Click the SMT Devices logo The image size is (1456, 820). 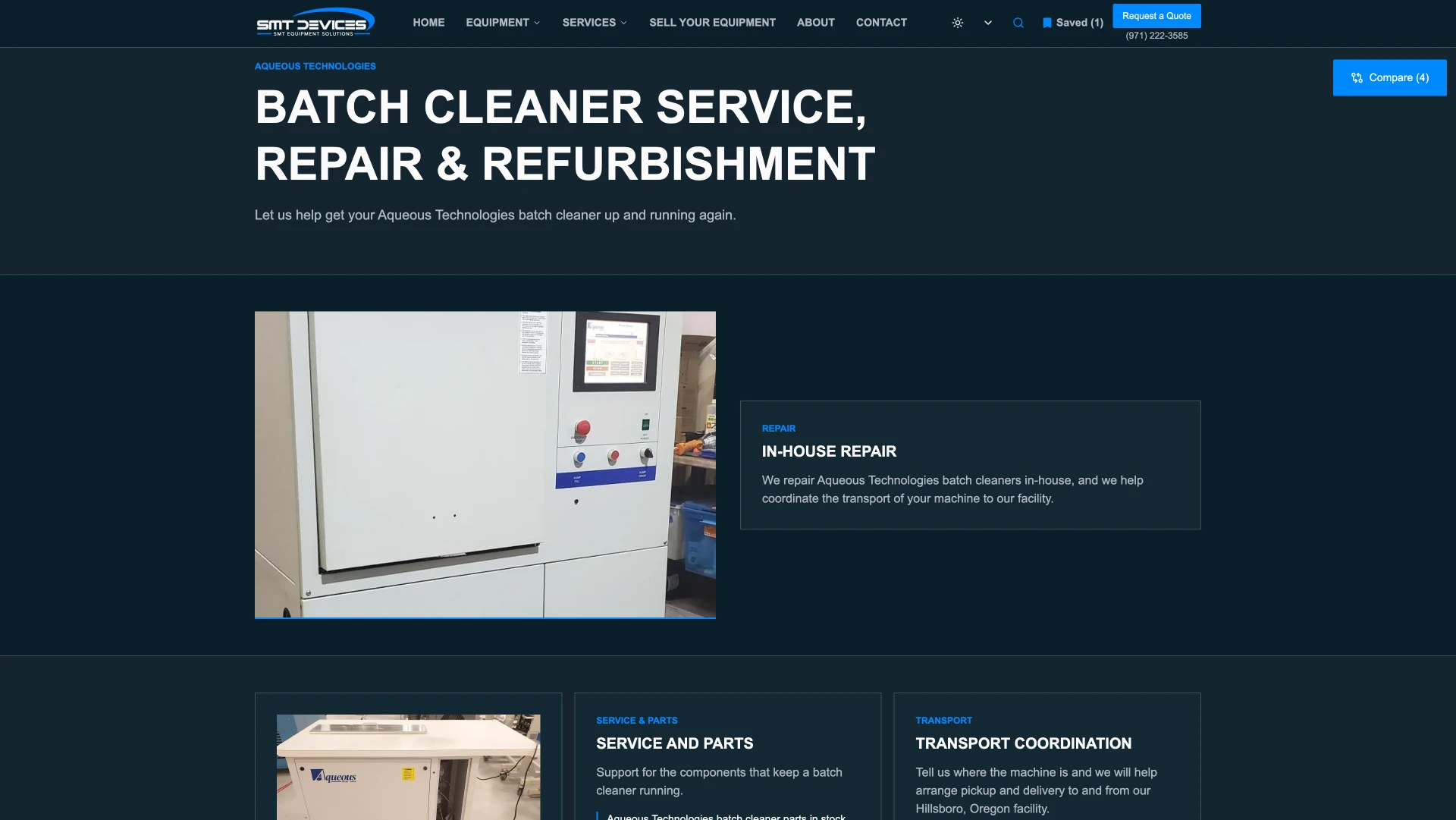(x=315, y=22)
